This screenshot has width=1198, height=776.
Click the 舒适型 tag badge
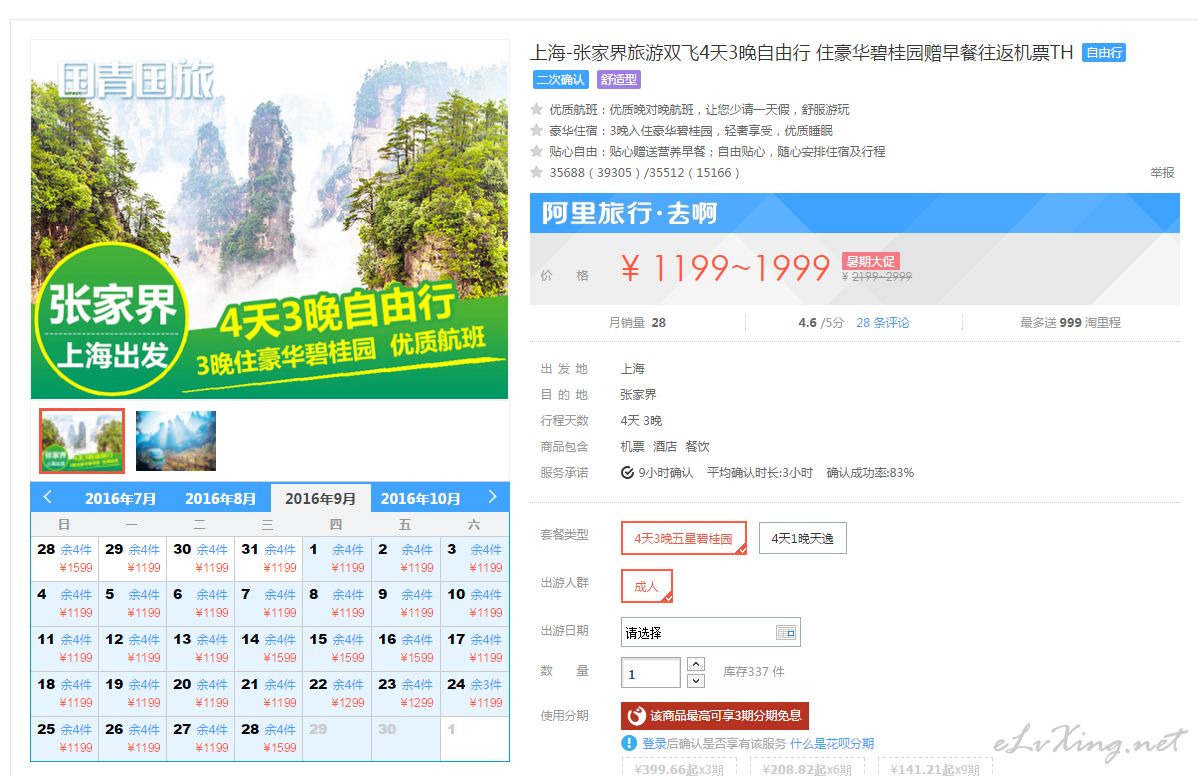click(619, 79)
